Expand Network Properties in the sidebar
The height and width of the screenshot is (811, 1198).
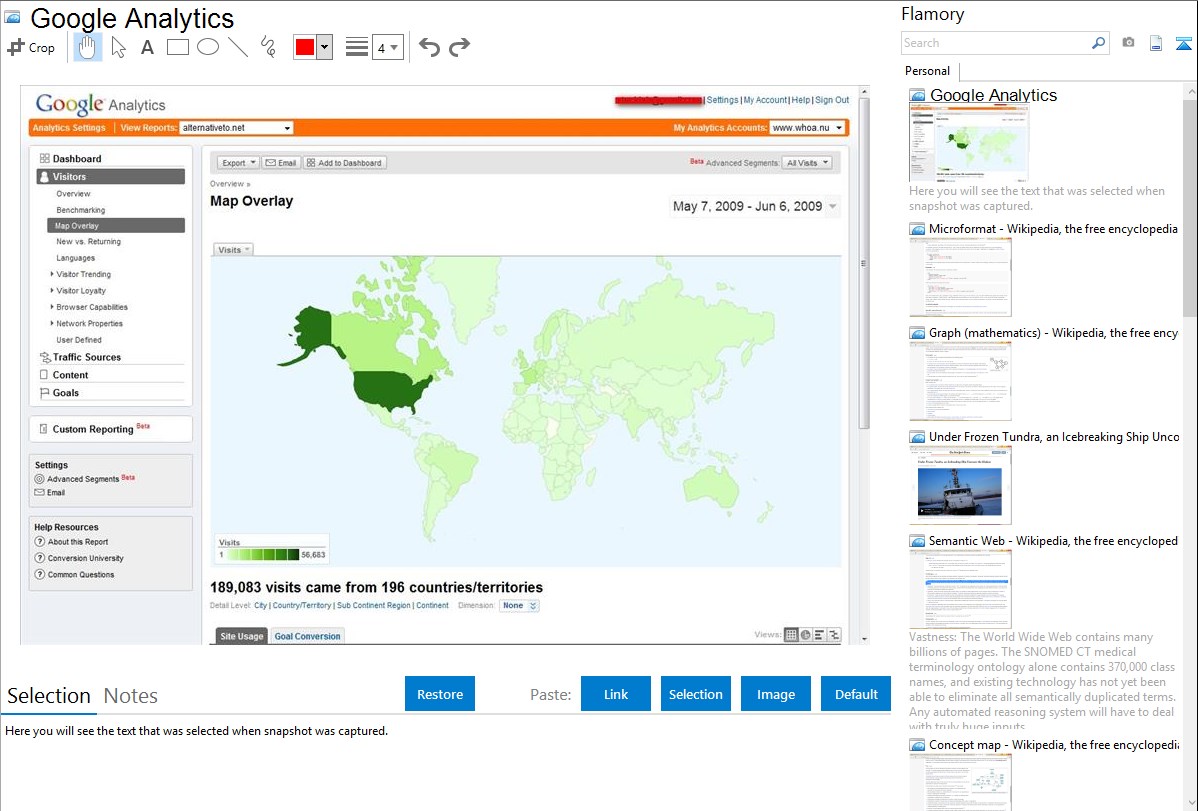pyautogui.click(x=89, y=323)
